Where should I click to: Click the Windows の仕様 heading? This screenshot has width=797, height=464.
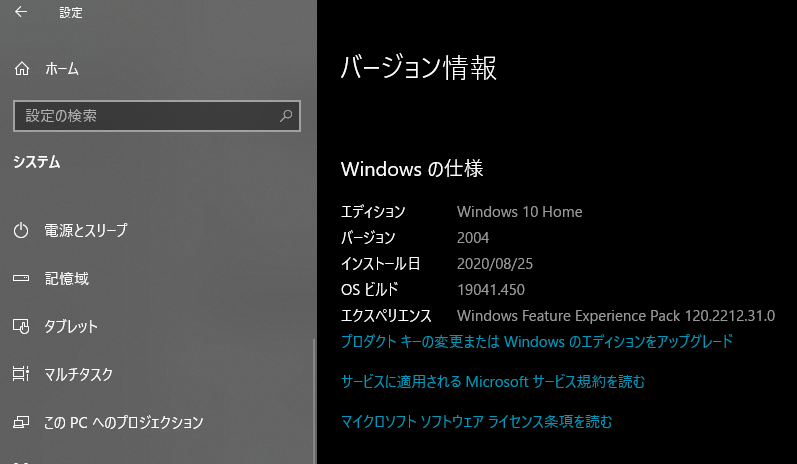pos(412,169)
